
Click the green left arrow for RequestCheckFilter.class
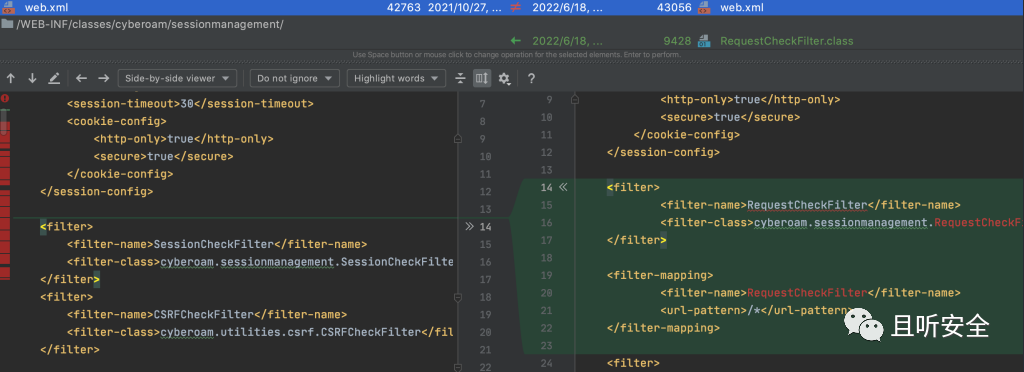click(x=515, y=40)
